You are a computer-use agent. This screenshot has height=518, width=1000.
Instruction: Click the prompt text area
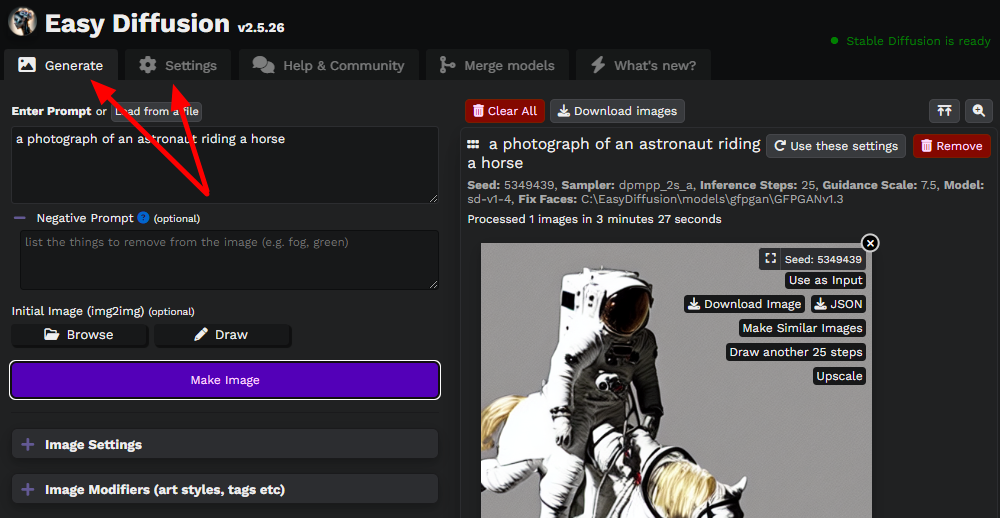pos(224,165)
